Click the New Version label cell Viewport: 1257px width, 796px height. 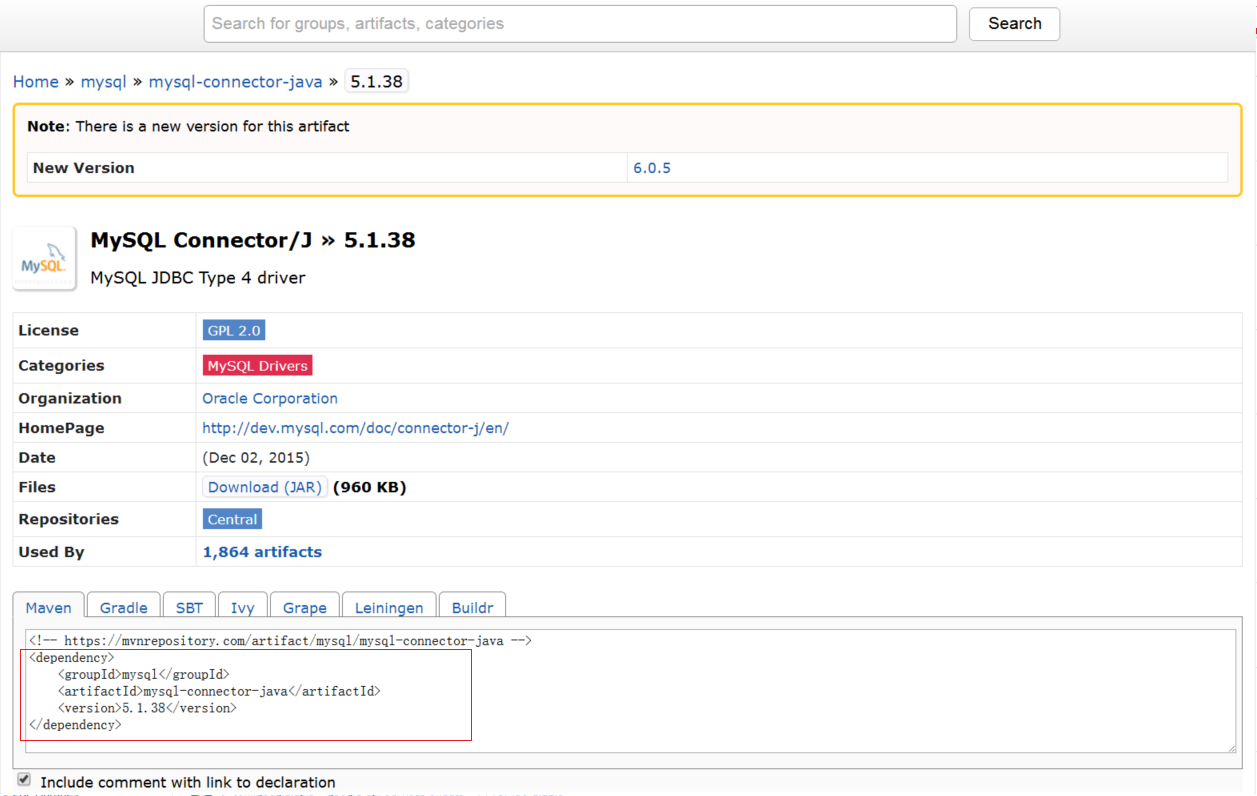(x=327, y=168)
